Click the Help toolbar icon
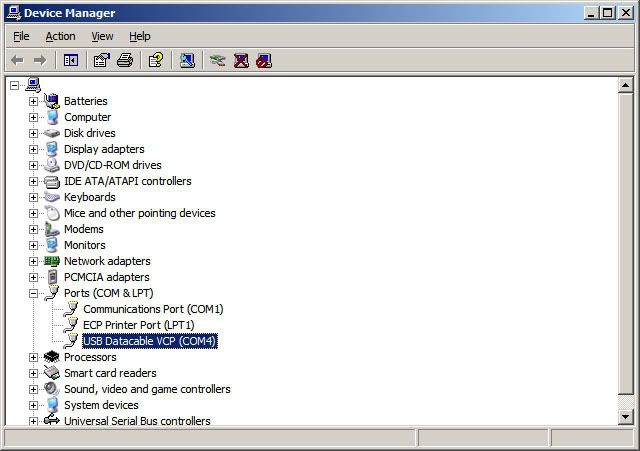 [x=156, y=60]
